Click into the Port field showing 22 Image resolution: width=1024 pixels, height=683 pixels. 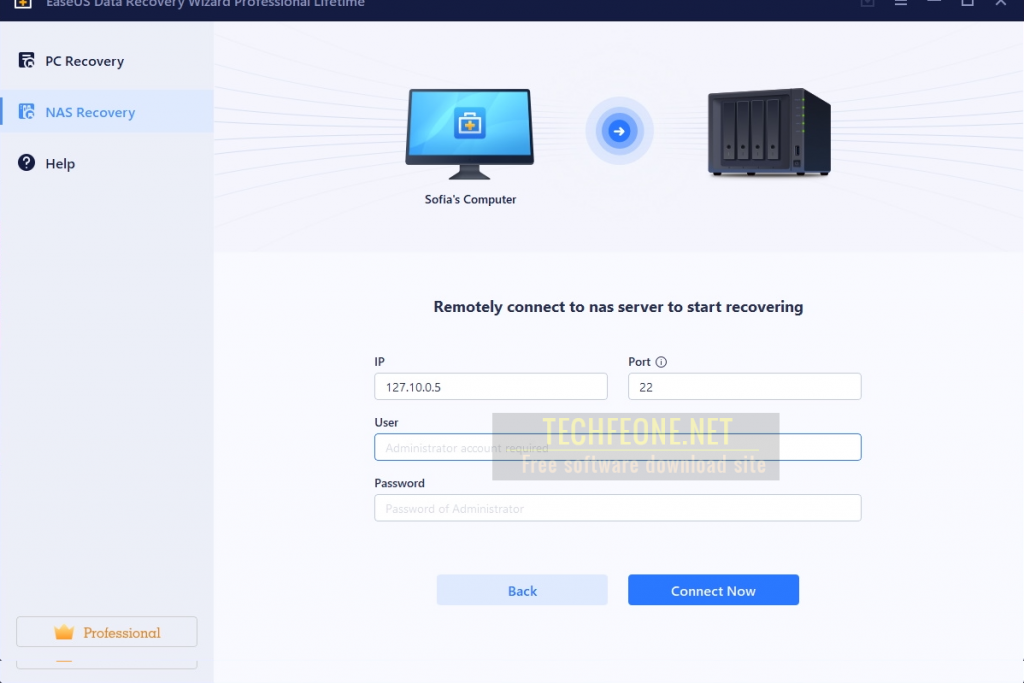[x=744, y=387]
